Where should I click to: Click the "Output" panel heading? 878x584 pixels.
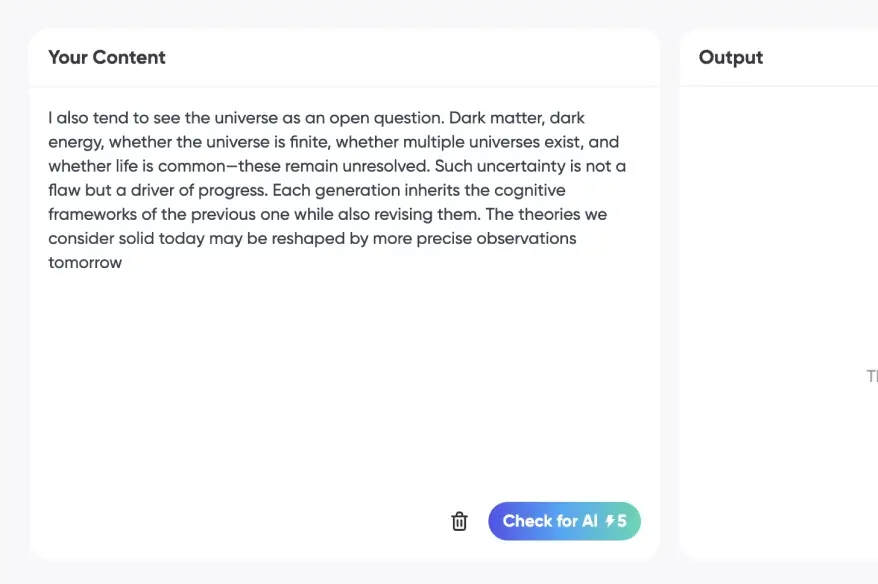[x=731, y=57]
